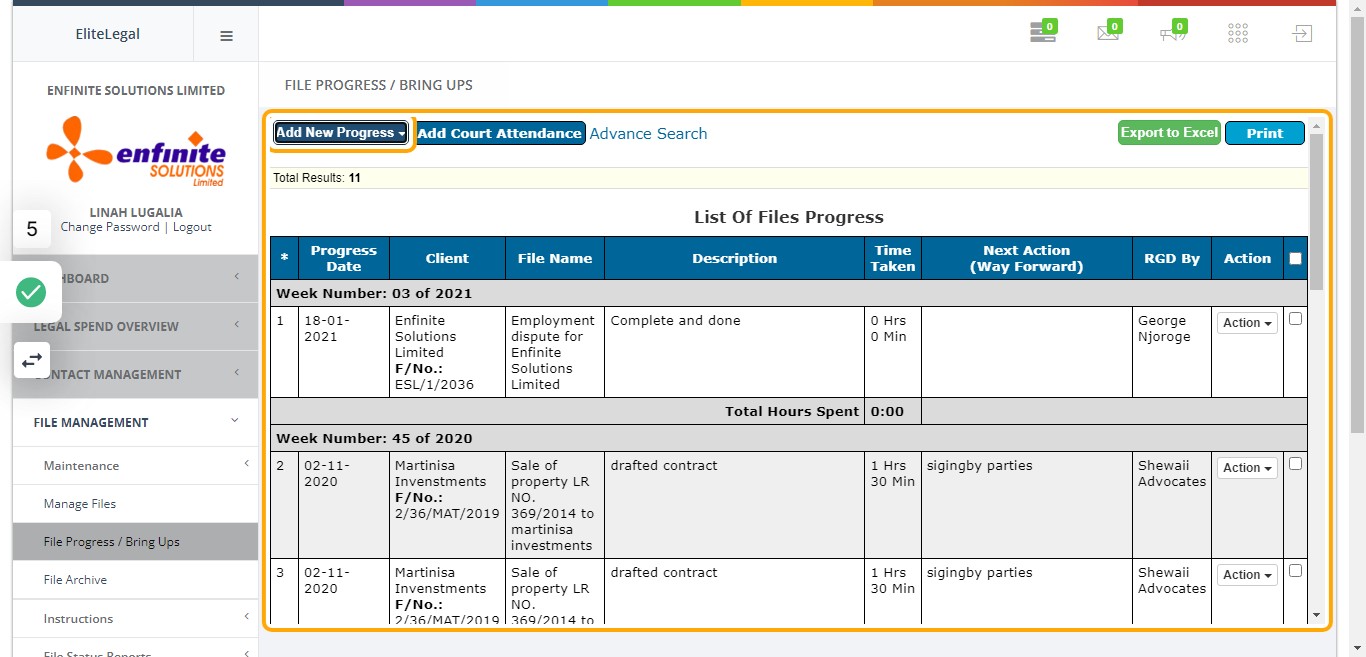This screenshot has height=657, width=1366.
Task: Select File Progress / Bring Ups sidebar item
Action: click(x=135, y=542)
